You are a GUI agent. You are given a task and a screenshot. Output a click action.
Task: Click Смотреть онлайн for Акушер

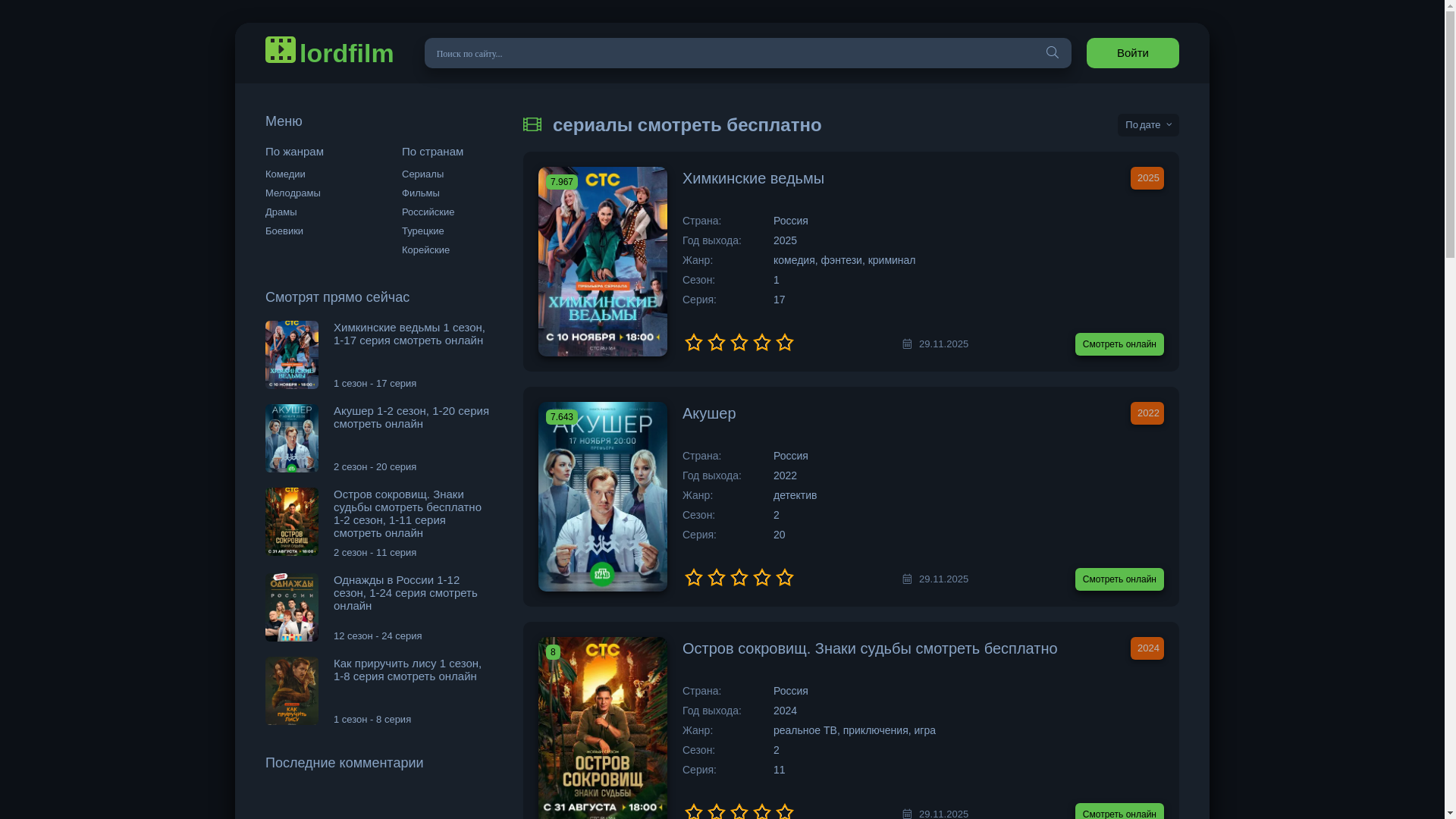pyautogui.click(x=1119, y=579)
